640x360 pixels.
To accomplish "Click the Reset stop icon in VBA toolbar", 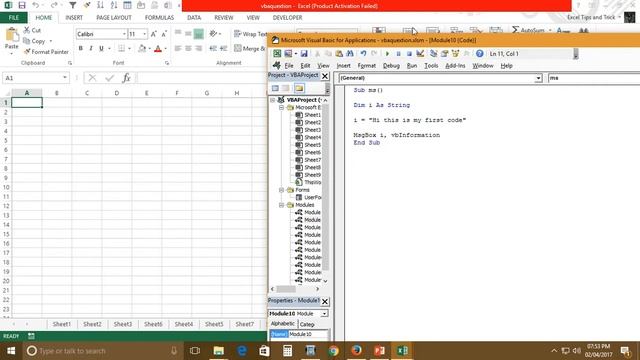I will [x=409, y=53].
